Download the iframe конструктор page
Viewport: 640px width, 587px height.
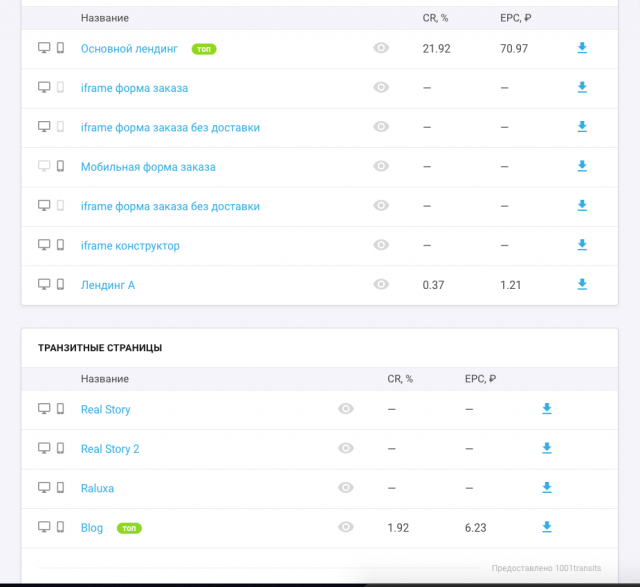coord(582,245)
